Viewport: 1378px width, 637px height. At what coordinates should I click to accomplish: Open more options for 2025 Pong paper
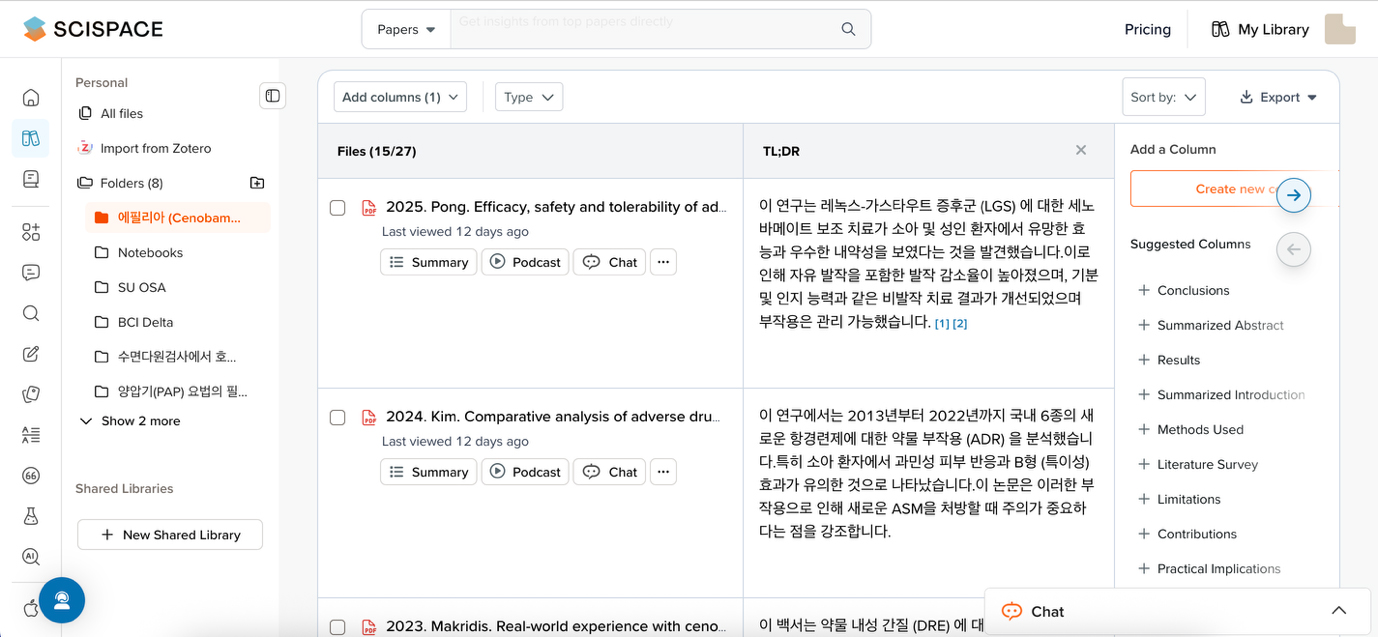click(663, 262)
